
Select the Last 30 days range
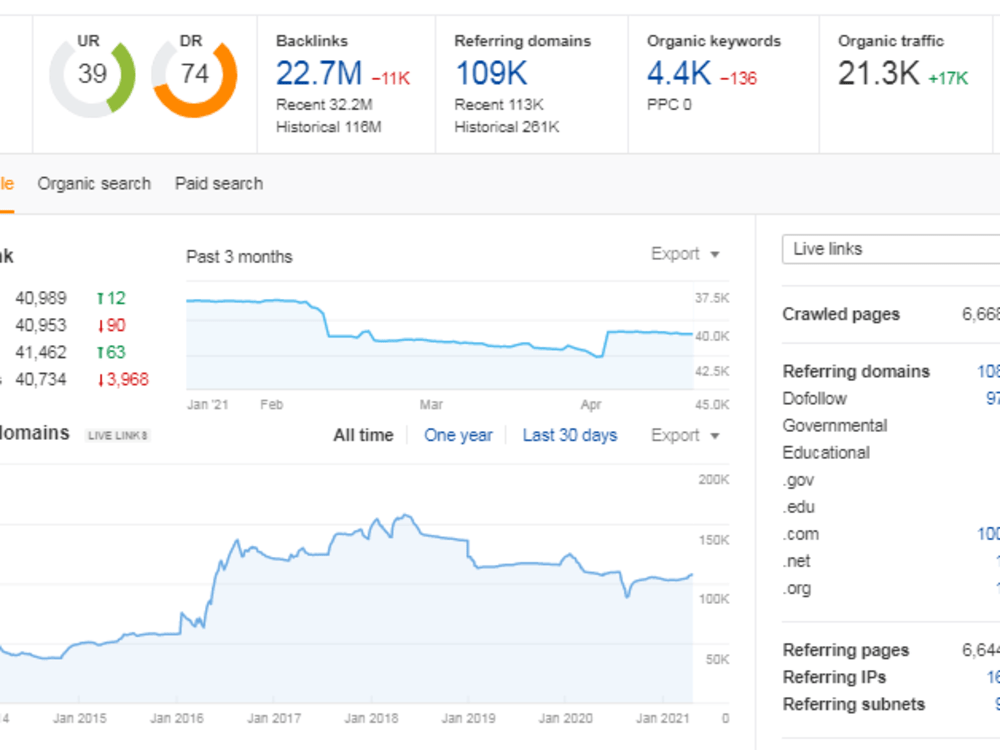(x=570, y=436)
